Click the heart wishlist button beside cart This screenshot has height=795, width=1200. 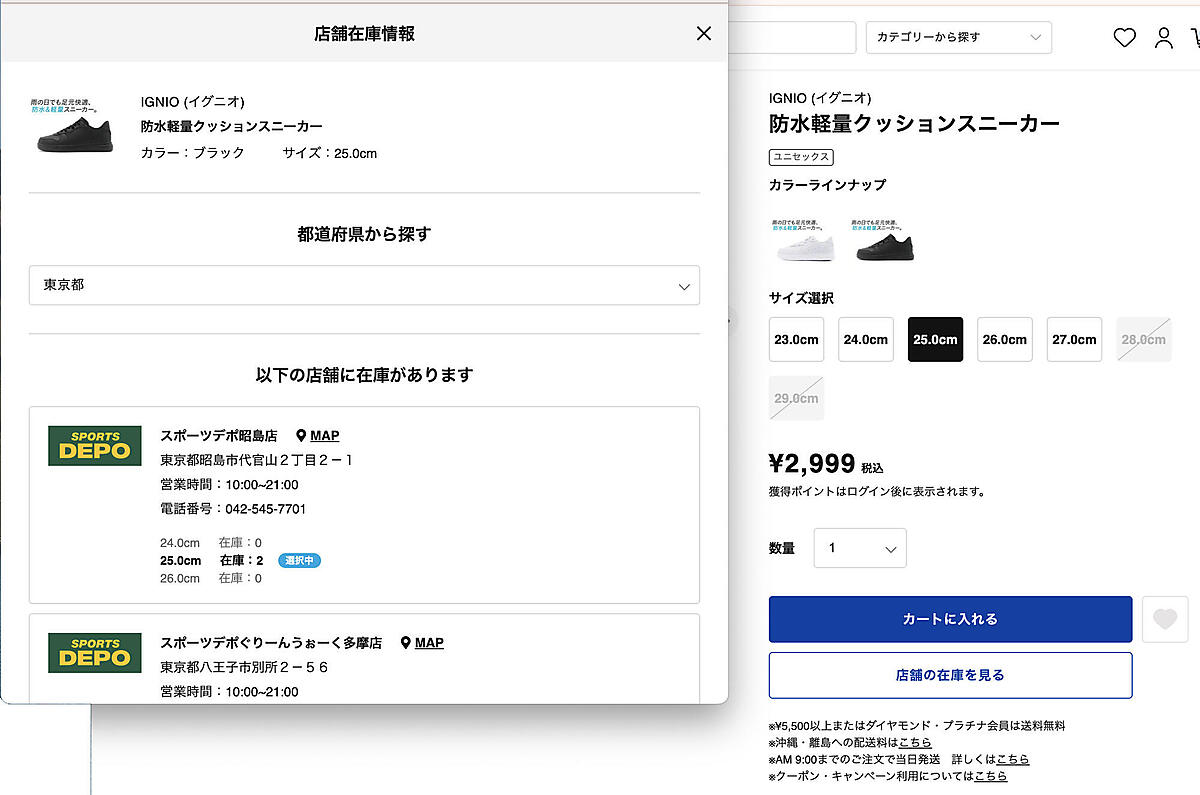coord(1165,619)
